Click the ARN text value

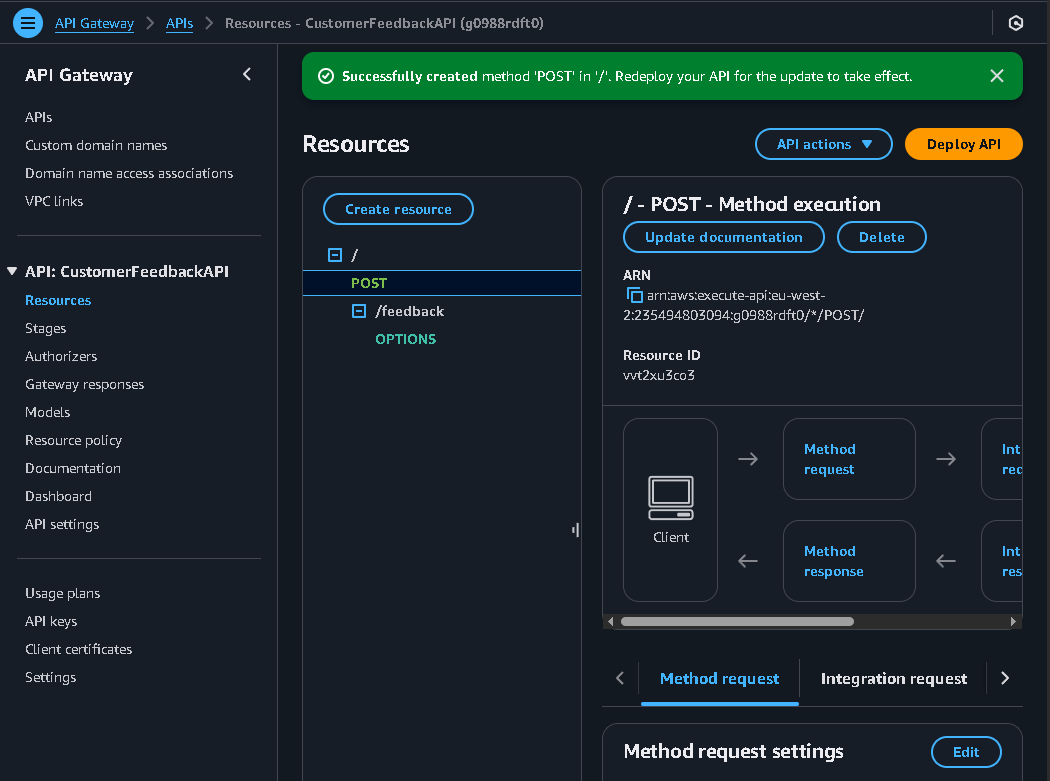(743, 305)
